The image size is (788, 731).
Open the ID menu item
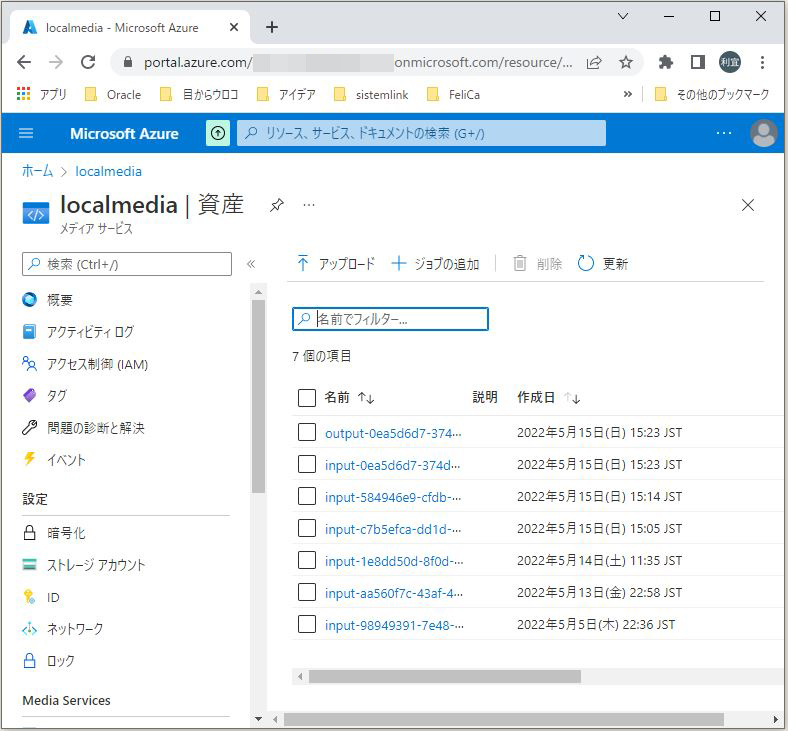(x=53, y=597)
